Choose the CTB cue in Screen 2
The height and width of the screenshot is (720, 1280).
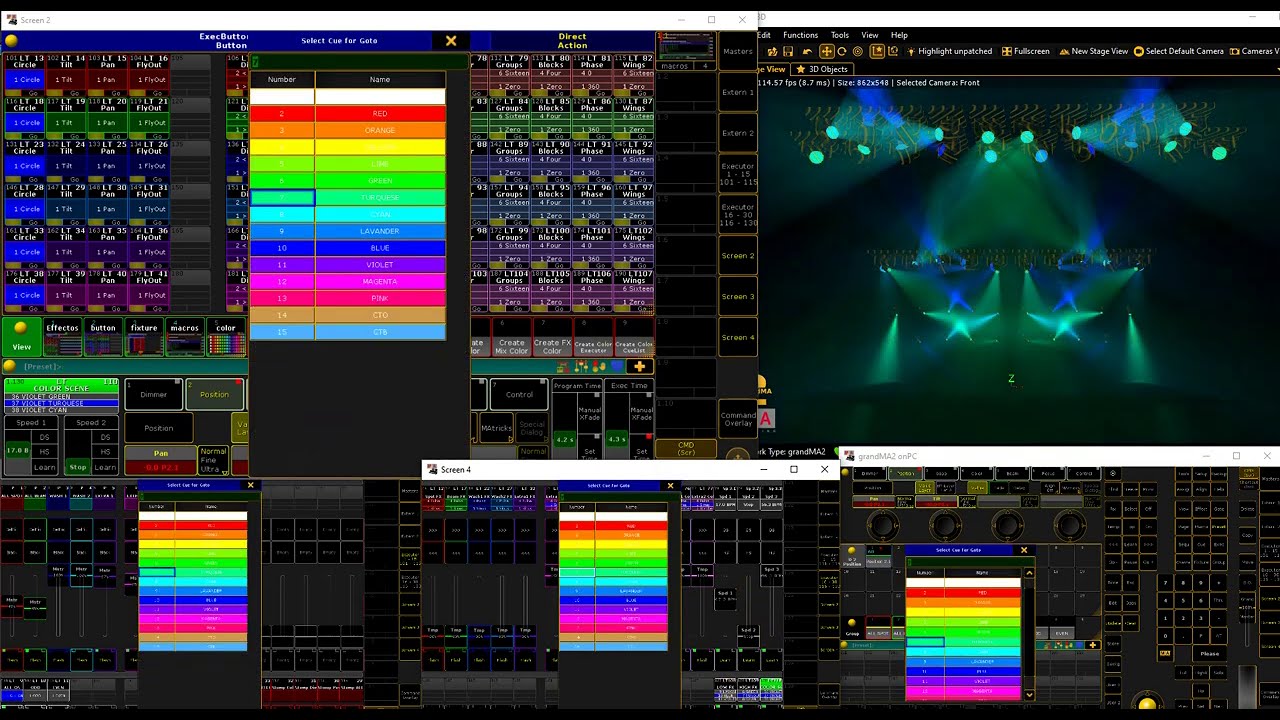coord(347,332)
